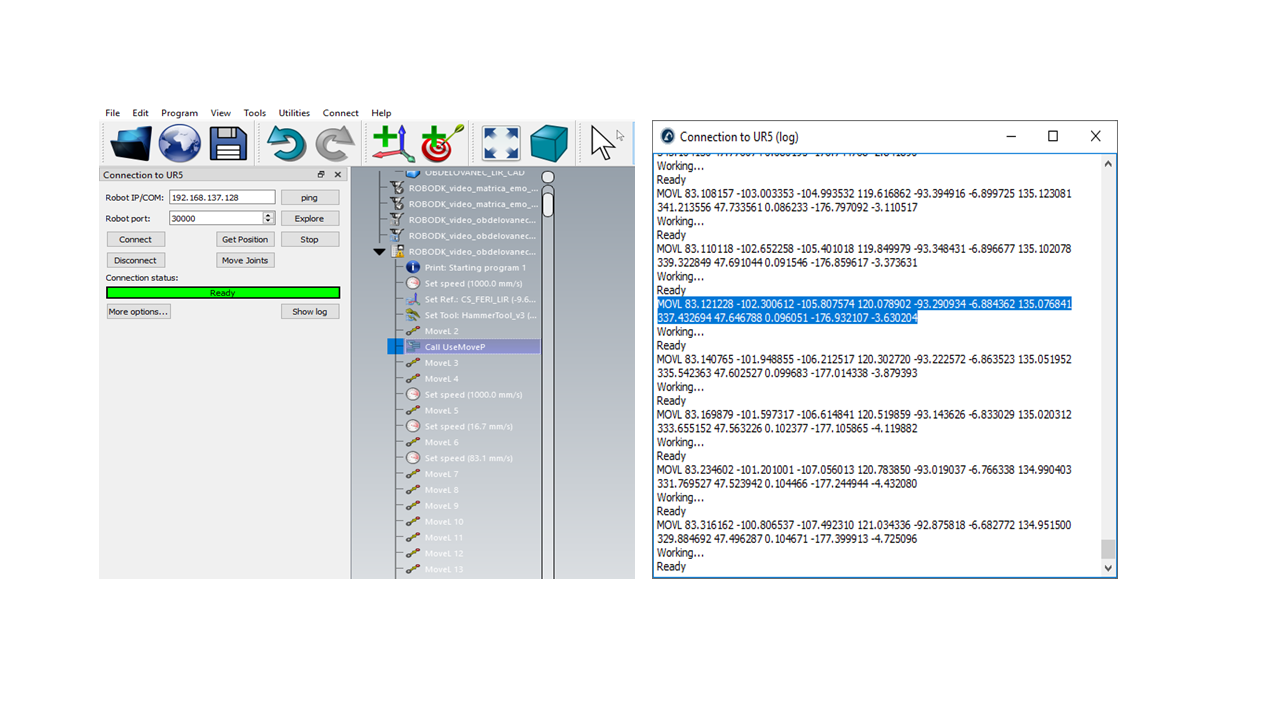Click the Set speed (83.1 mm/s) gauge icon
1280x720 pixels.
[x=413, y=458]
